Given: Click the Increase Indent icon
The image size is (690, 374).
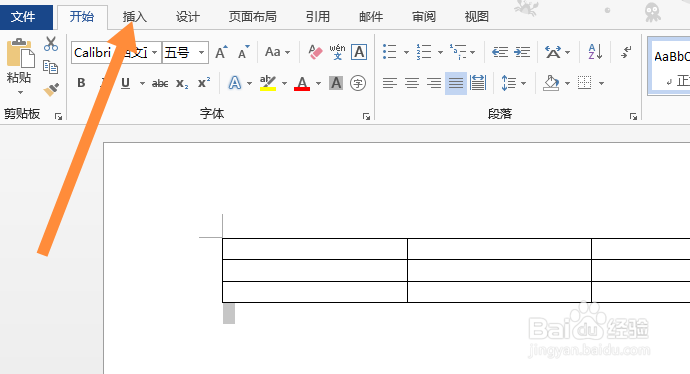Looking at the screenshot, I should pos(522,52).
